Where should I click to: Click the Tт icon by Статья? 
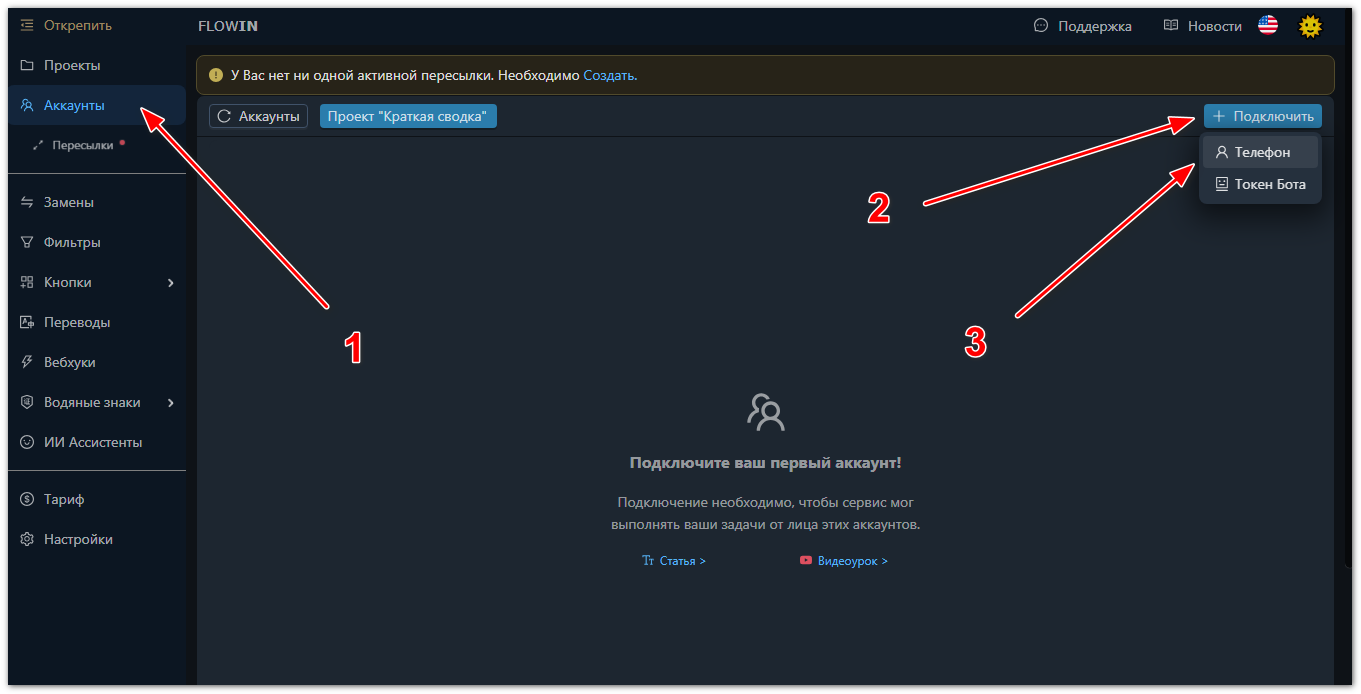point(648,561)
